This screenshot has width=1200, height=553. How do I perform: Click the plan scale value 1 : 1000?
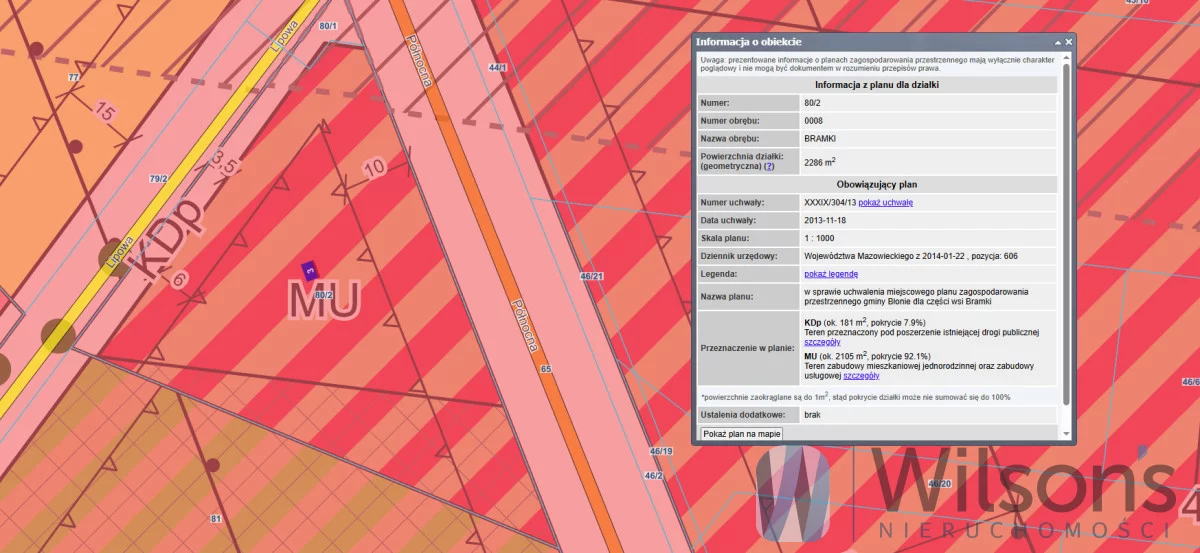pos(821,237)
